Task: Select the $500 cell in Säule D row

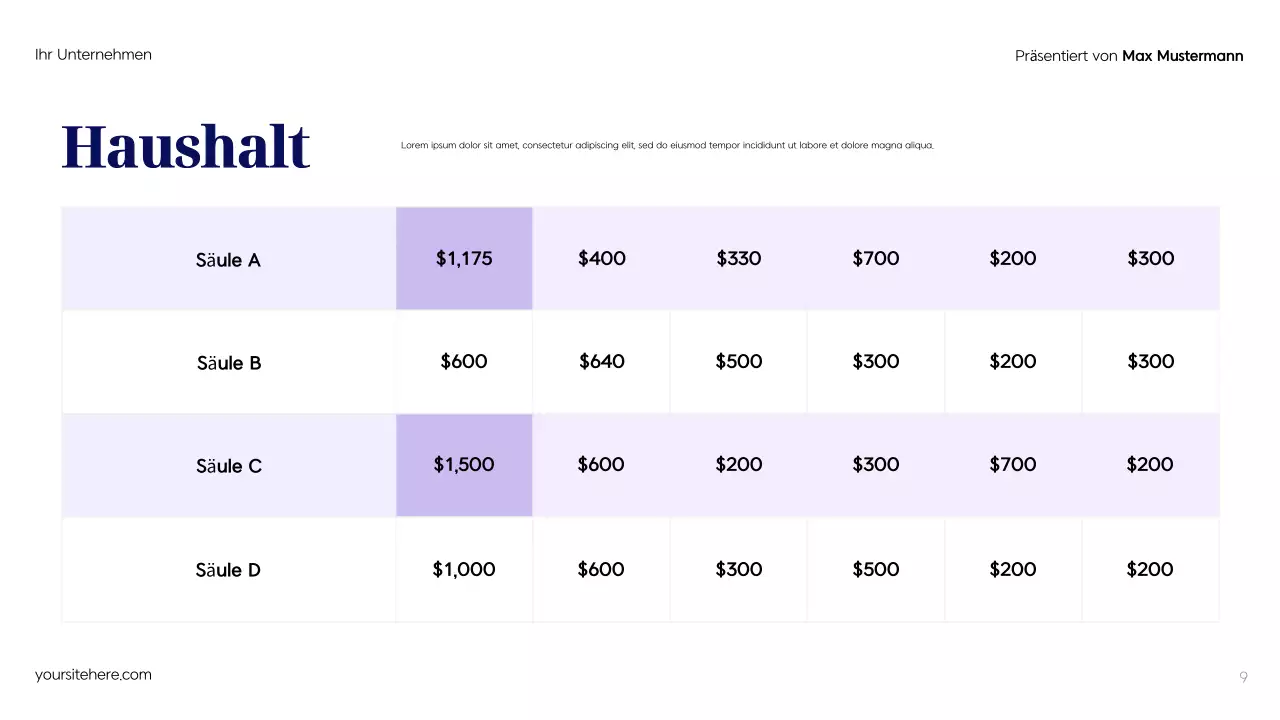Action: [x=876, y=569]
